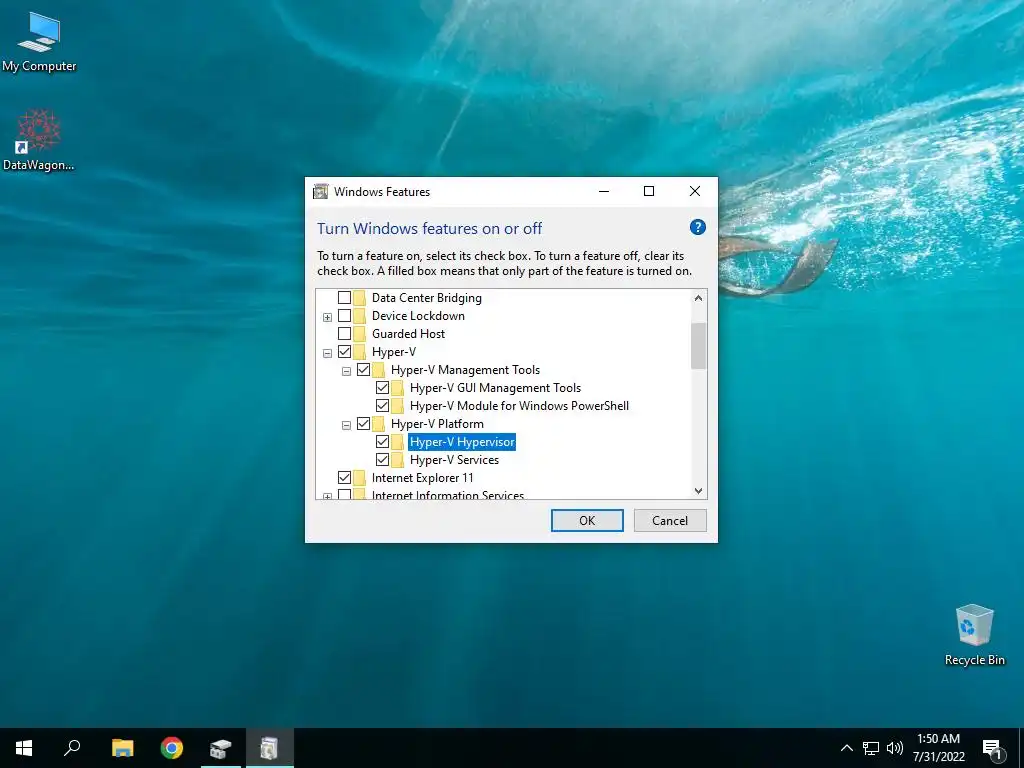Open the Windows Start menu
The image size is (1024, 768).
coord(24,748)
